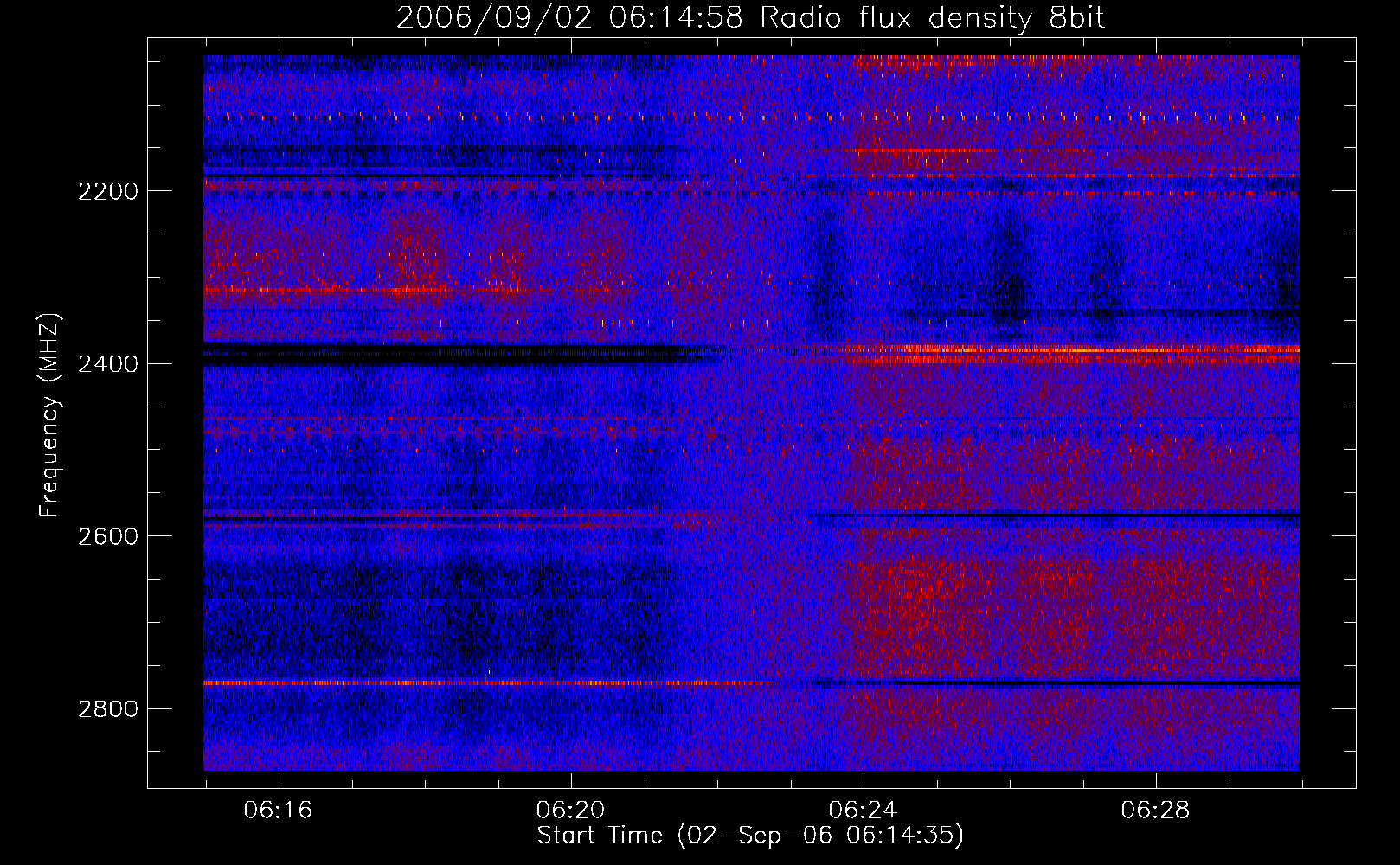The height and width of the screenshot is (865, 1400).
Task: Click the 2800 frequency tick label
Action: pyautogui.click(x=107, y=709)
